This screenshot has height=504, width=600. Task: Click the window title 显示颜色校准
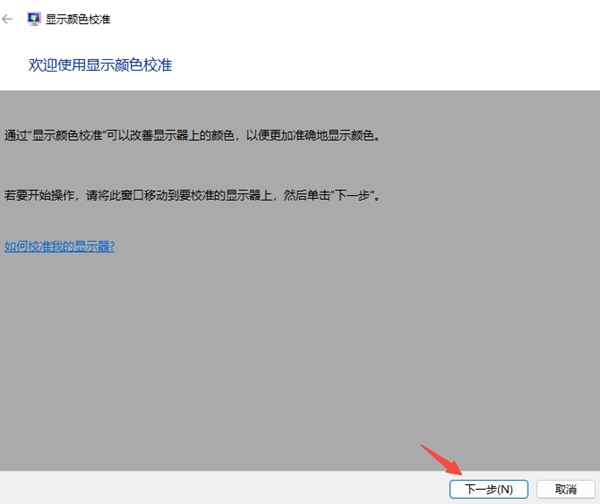pyautogui.click(x=78, y=19)
